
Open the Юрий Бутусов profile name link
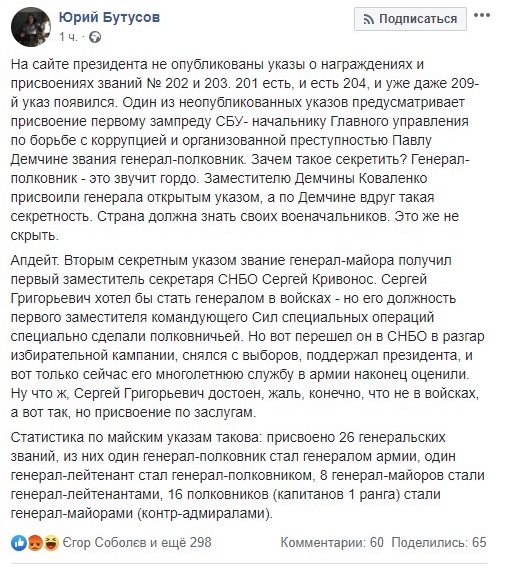point(109,17)
